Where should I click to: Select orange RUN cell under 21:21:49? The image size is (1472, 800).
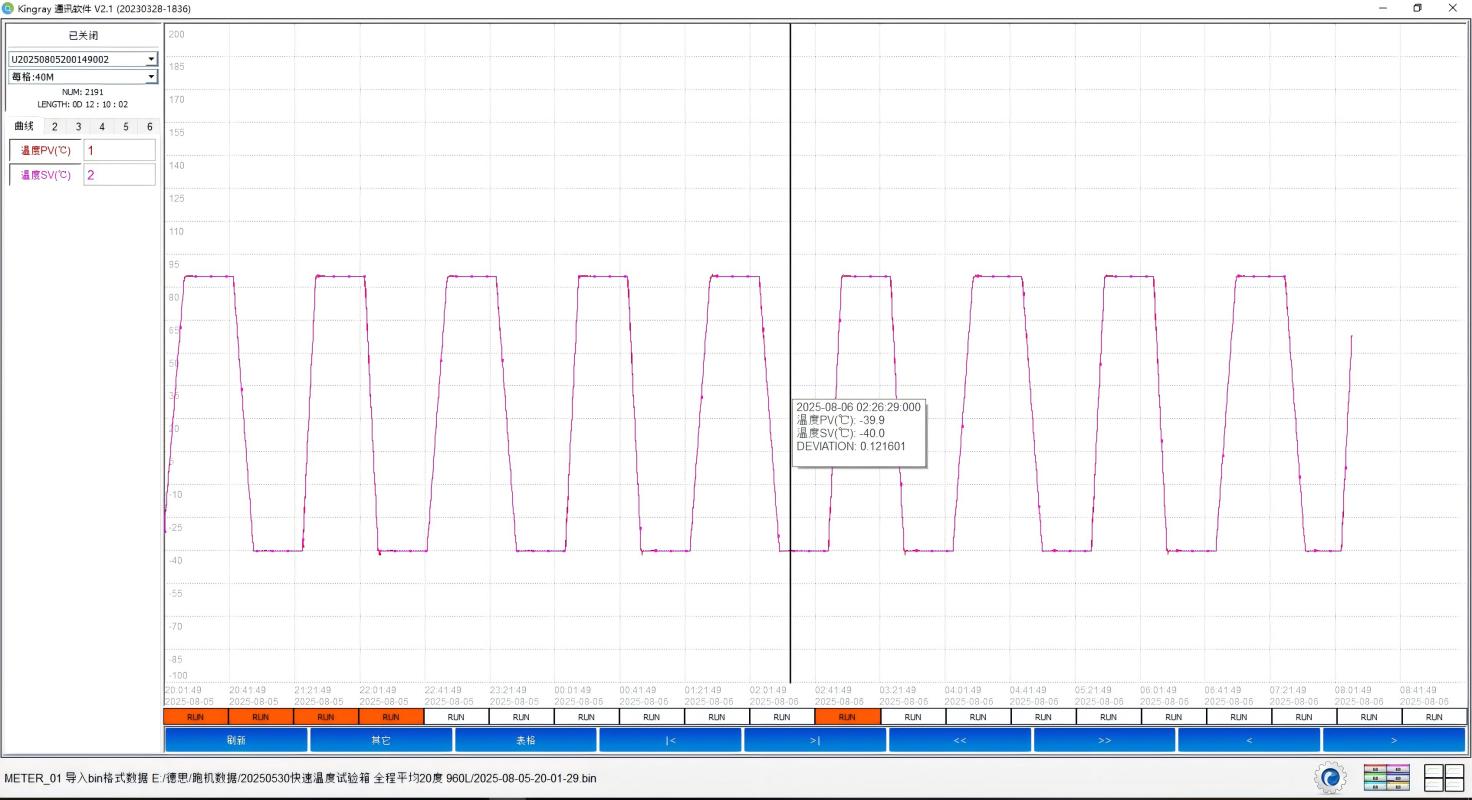326,717
